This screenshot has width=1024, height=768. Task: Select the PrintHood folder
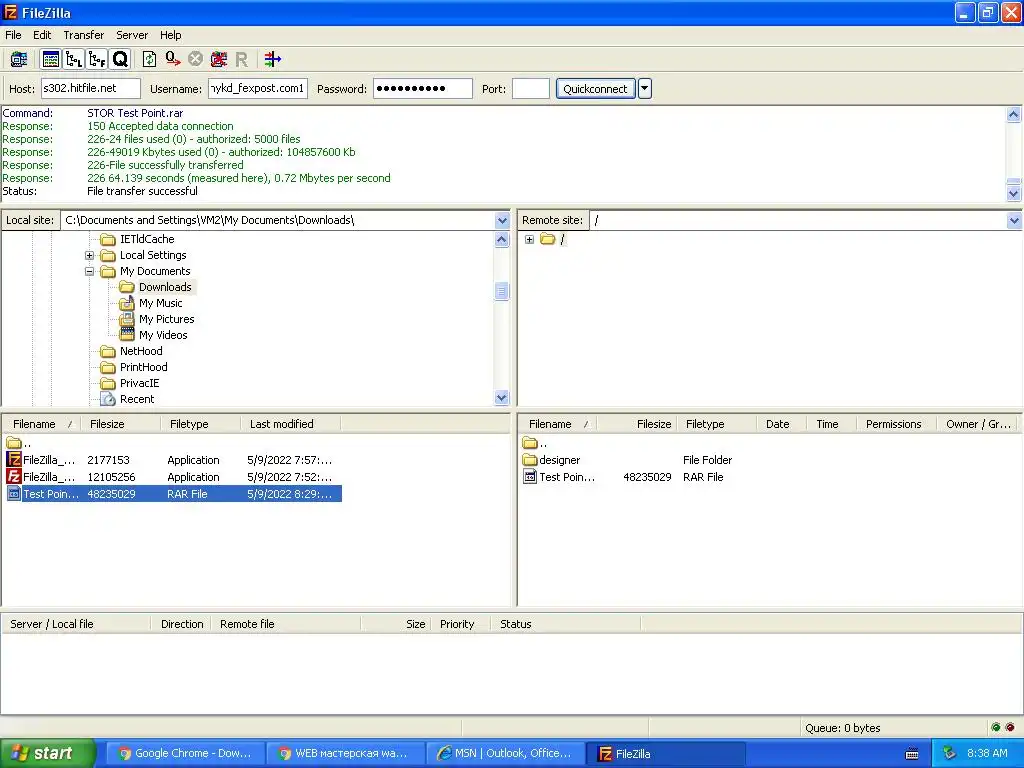pos(144,367)
